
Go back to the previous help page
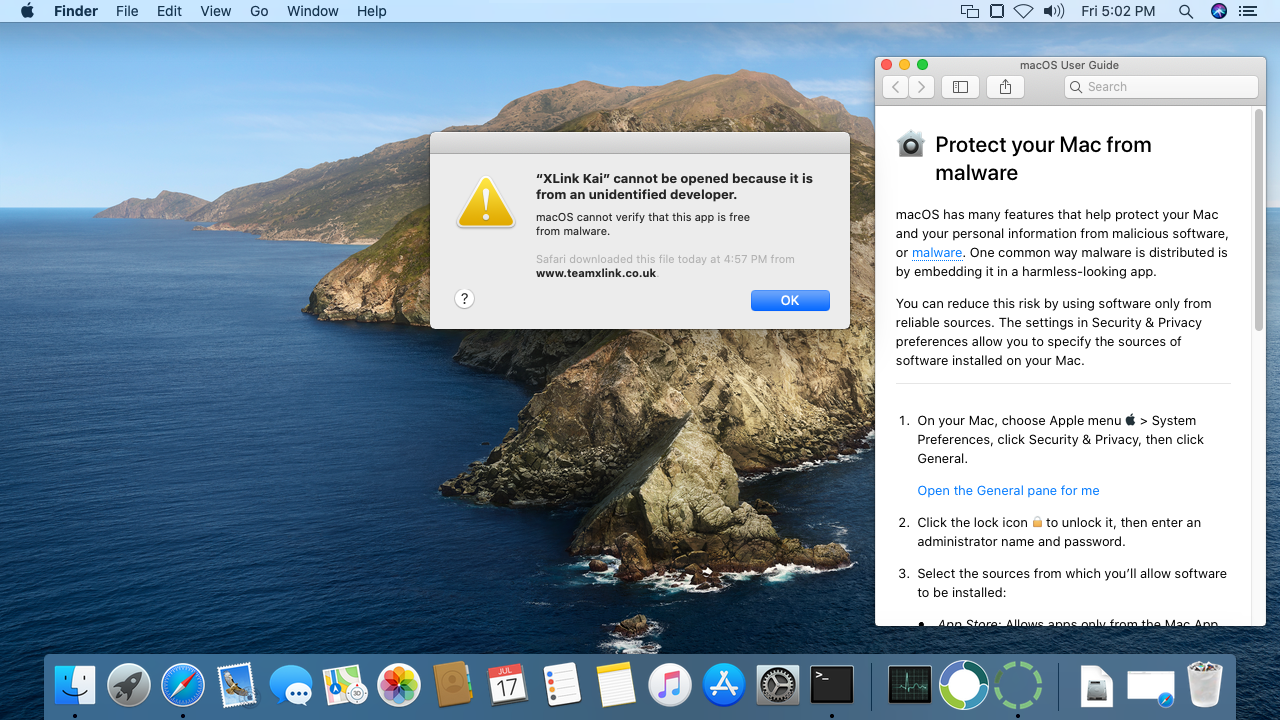896,87
